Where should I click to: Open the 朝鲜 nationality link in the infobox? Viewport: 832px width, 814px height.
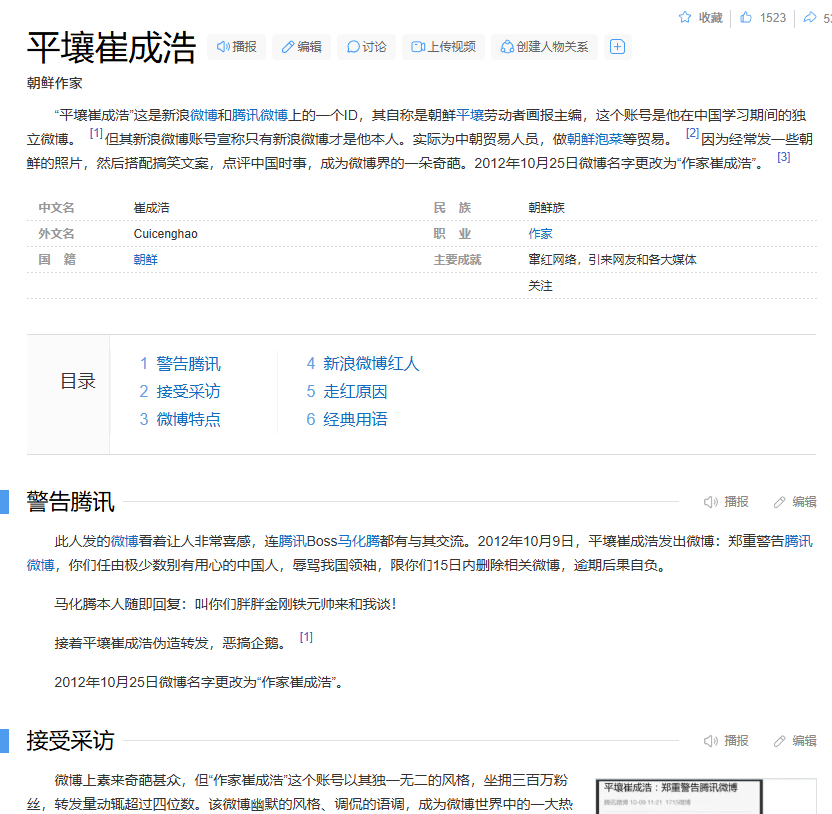(x=145, y=259)
